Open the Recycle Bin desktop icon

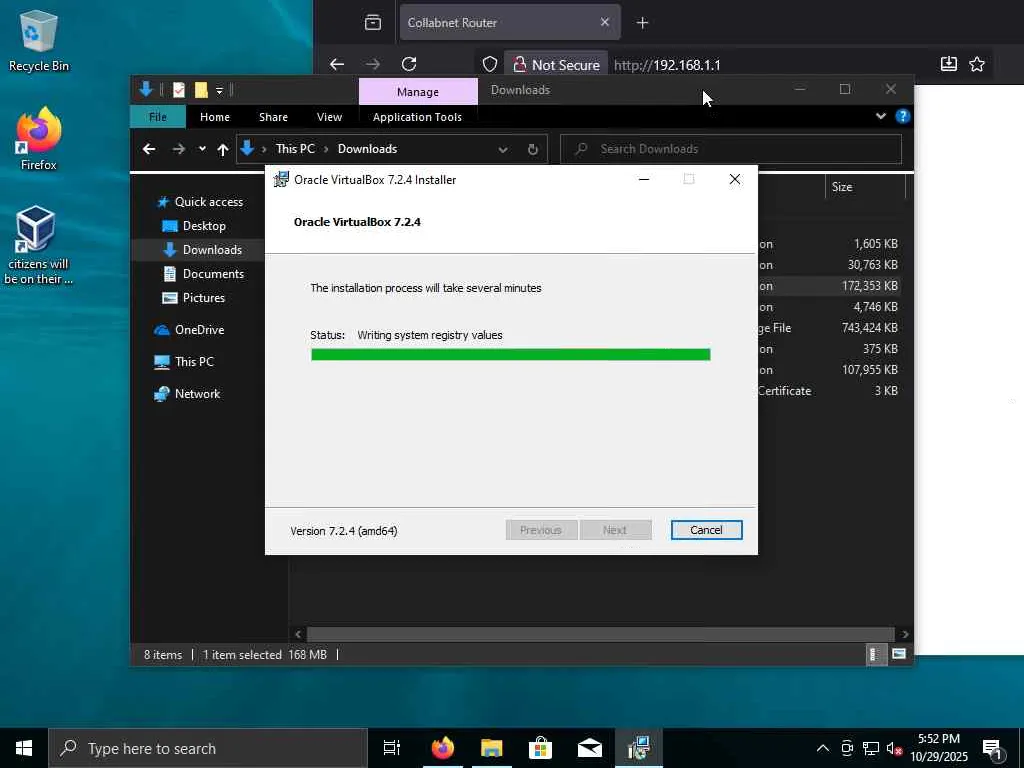39,41
